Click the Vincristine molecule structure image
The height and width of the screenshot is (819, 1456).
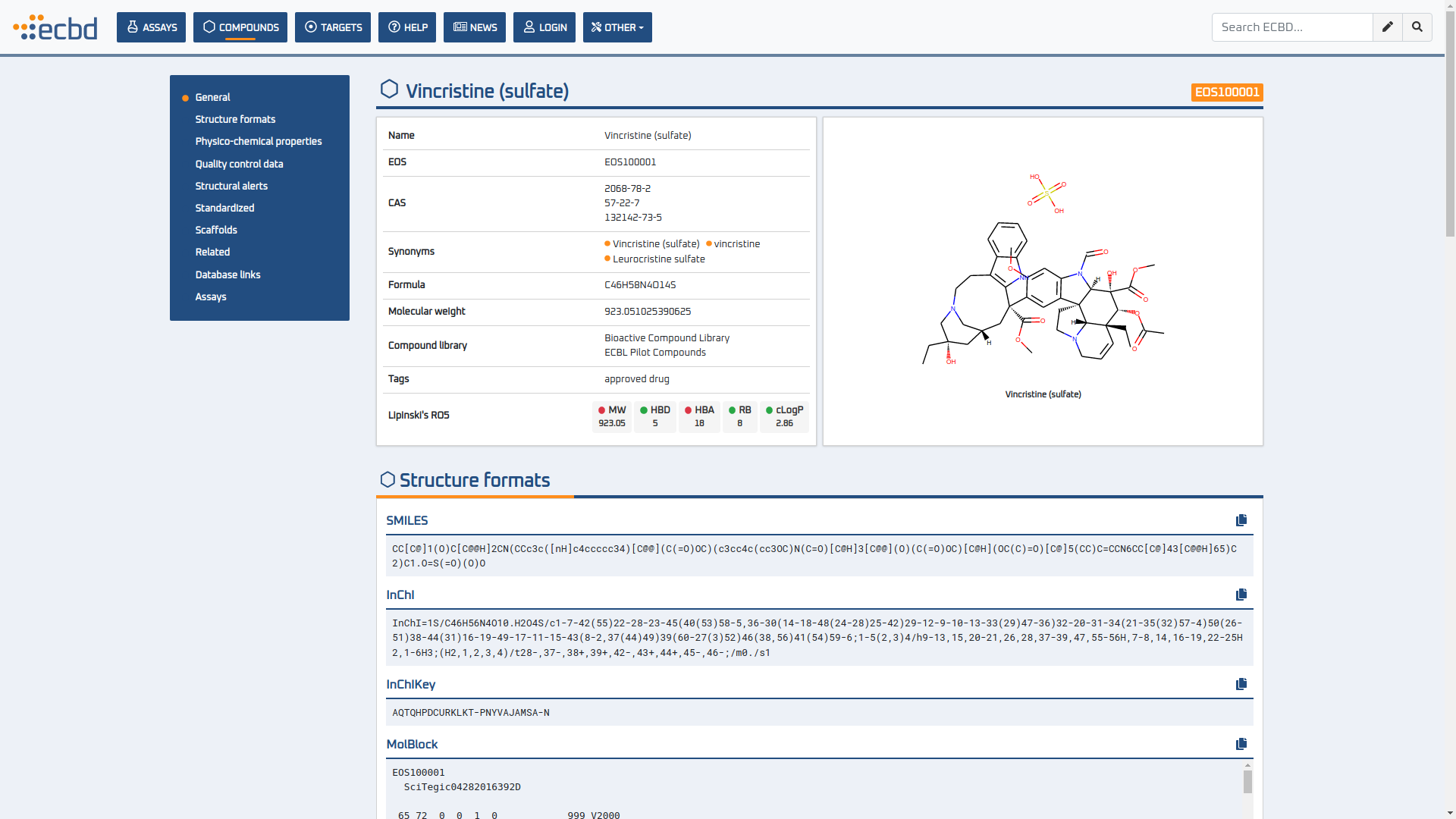(x=1043, y=281)
